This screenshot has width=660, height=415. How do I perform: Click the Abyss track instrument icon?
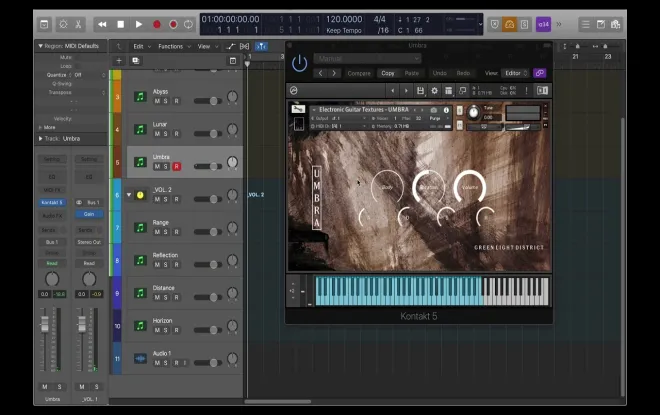click(x=140, y=97)
